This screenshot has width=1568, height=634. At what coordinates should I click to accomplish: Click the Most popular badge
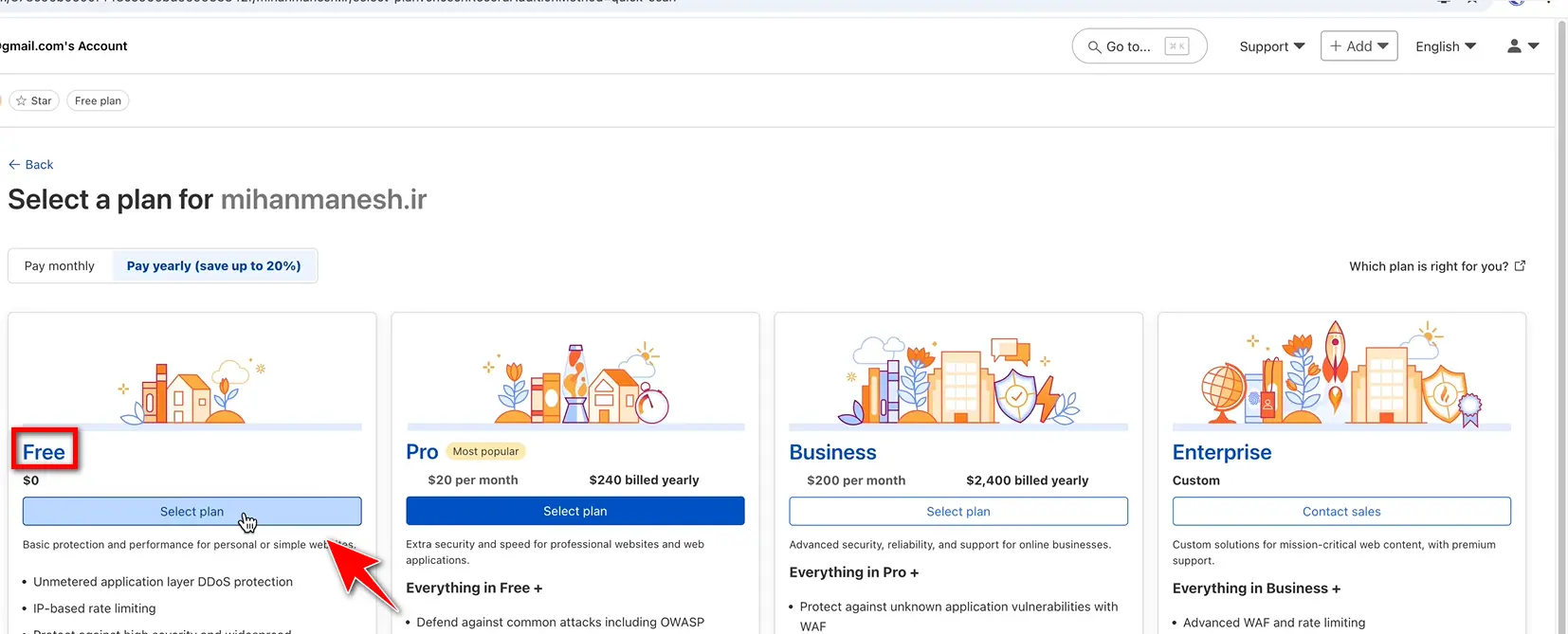point(485,451)
